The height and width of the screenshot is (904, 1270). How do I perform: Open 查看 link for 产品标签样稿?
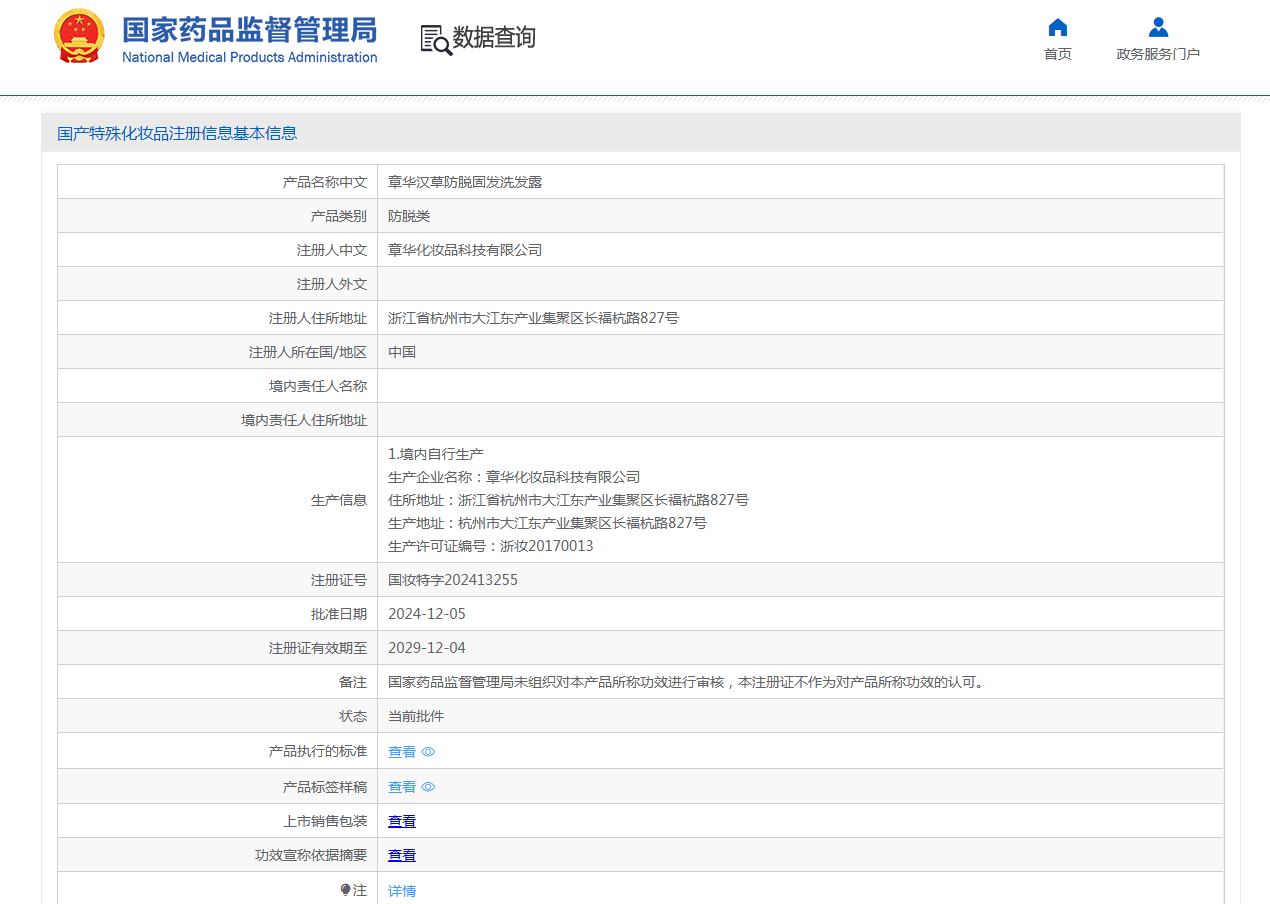pyautogui.click(x=402, y=787)
